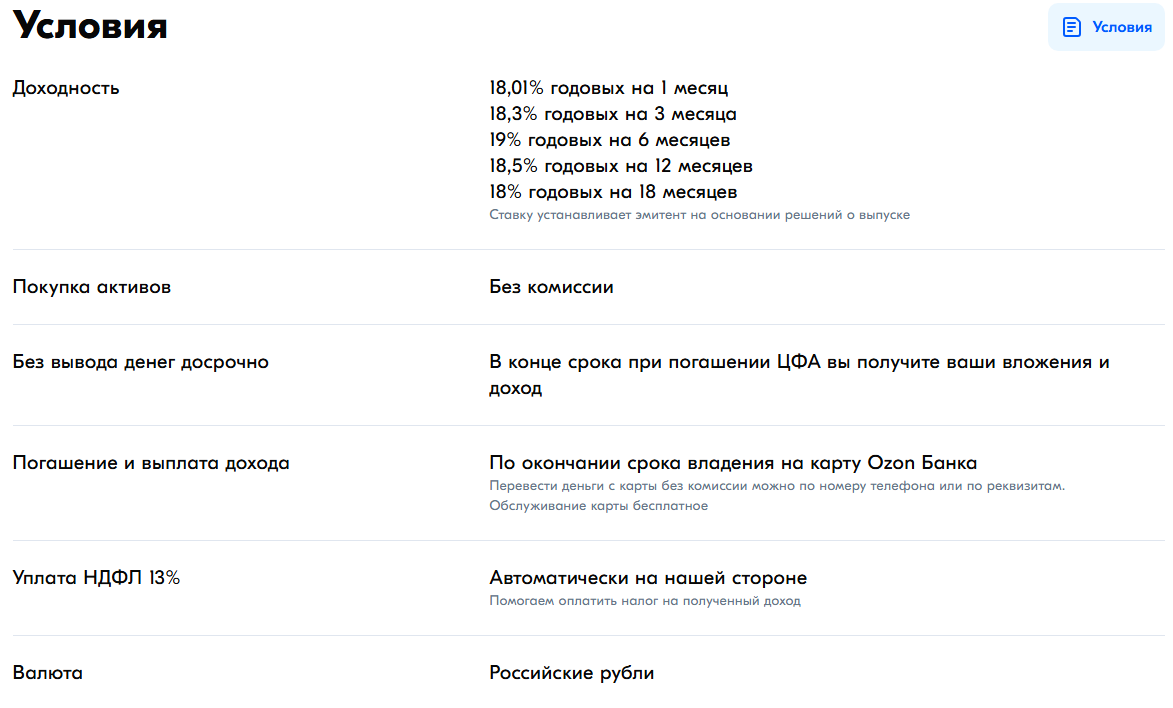This screenshot has width=1173, height=708.
Task: Click the 18% годовых на 18 месяцев rate
Action: click(613, 192)
